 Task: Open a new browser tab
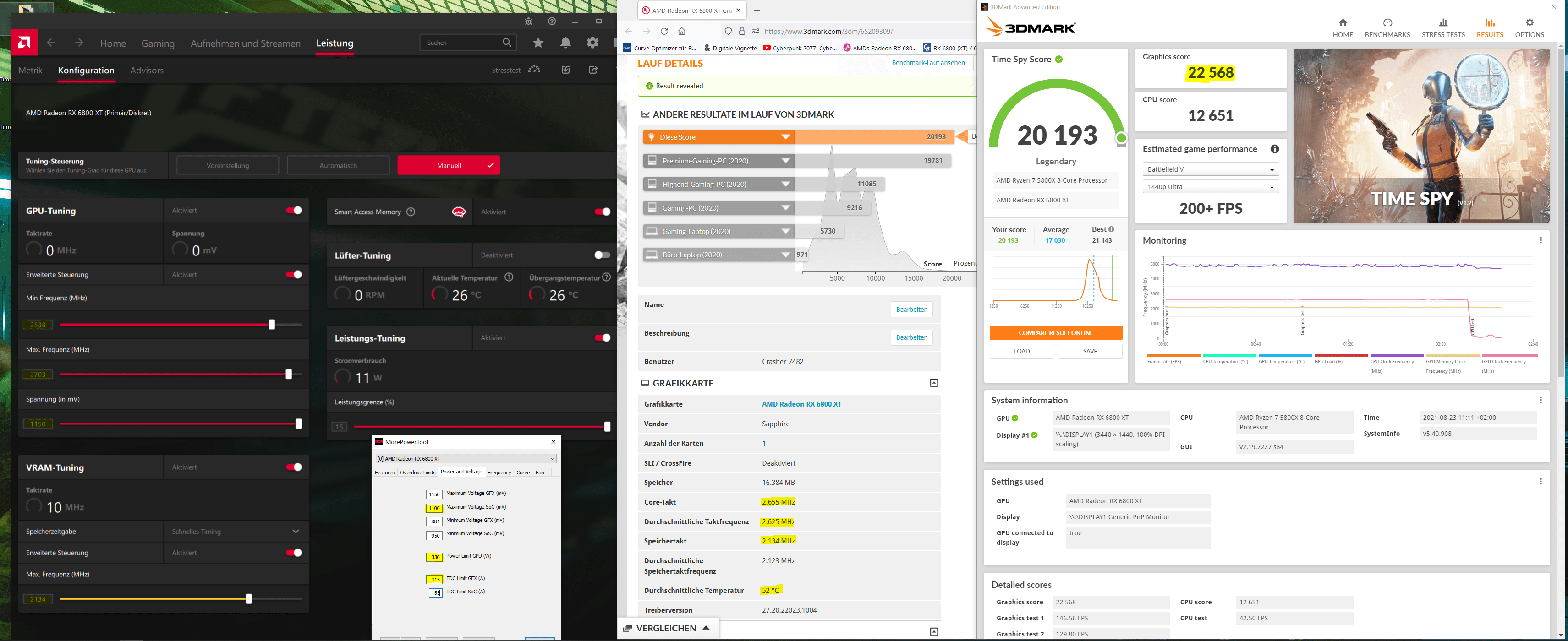click(x=757, y=11)
